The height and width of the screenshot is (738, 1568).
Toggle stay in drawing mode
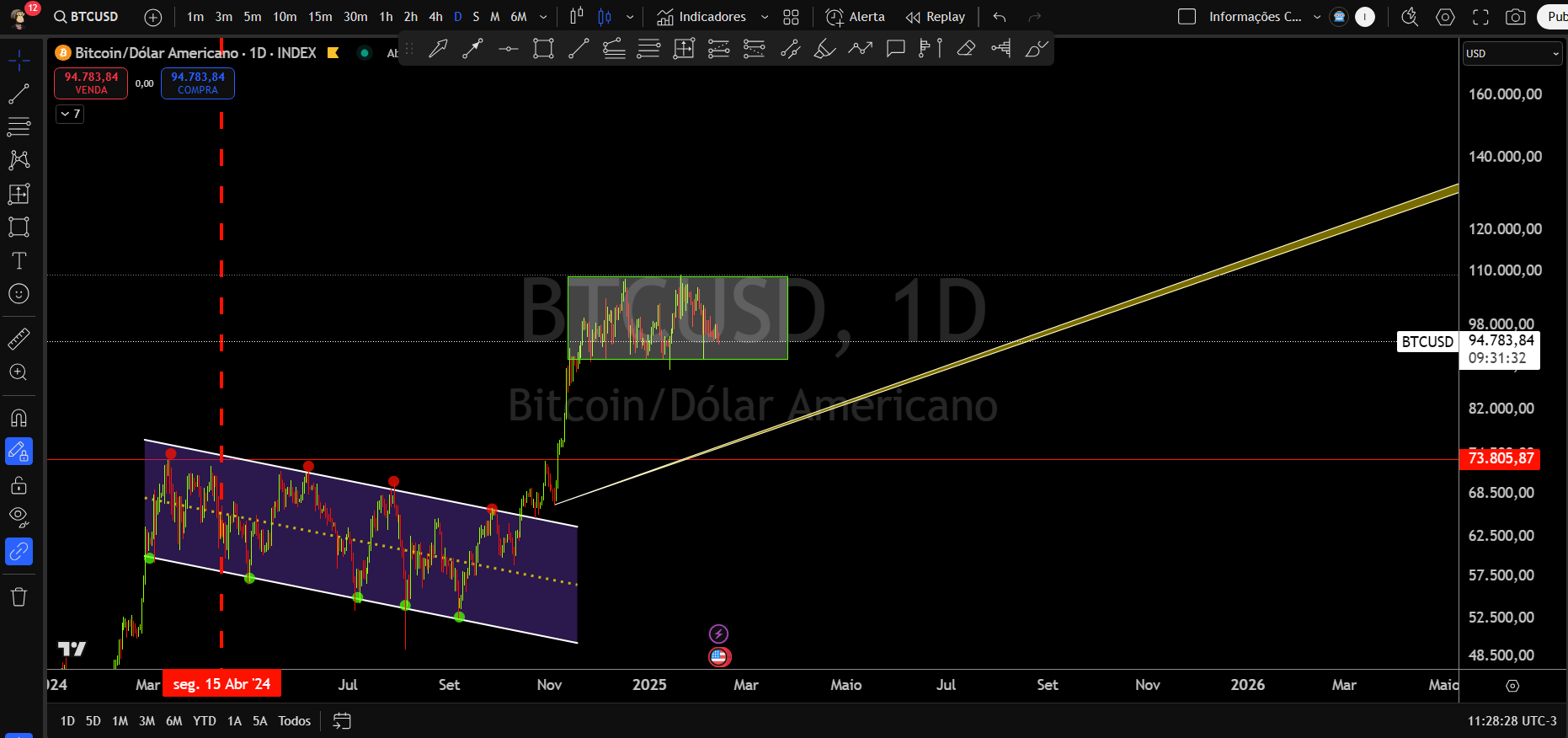click(19, 452)
